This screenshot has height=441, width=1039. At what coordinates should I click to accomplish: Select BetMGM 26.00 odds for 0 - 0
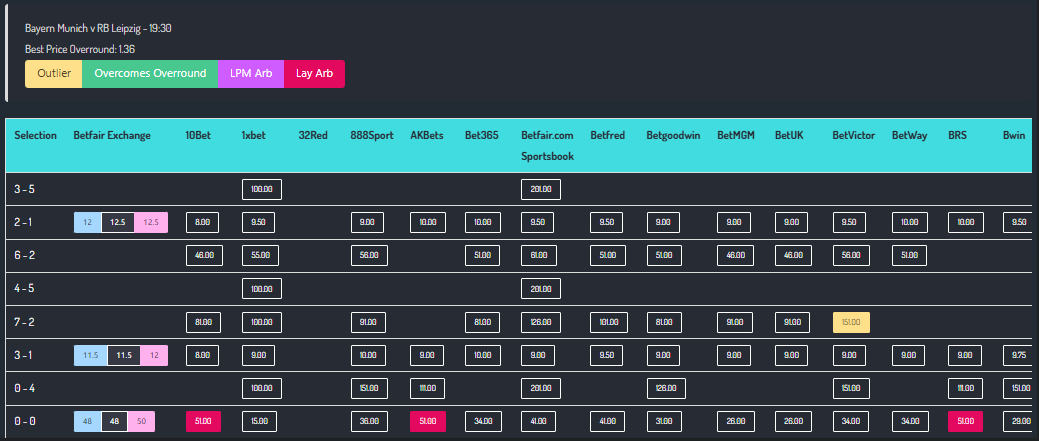point(734,421)
